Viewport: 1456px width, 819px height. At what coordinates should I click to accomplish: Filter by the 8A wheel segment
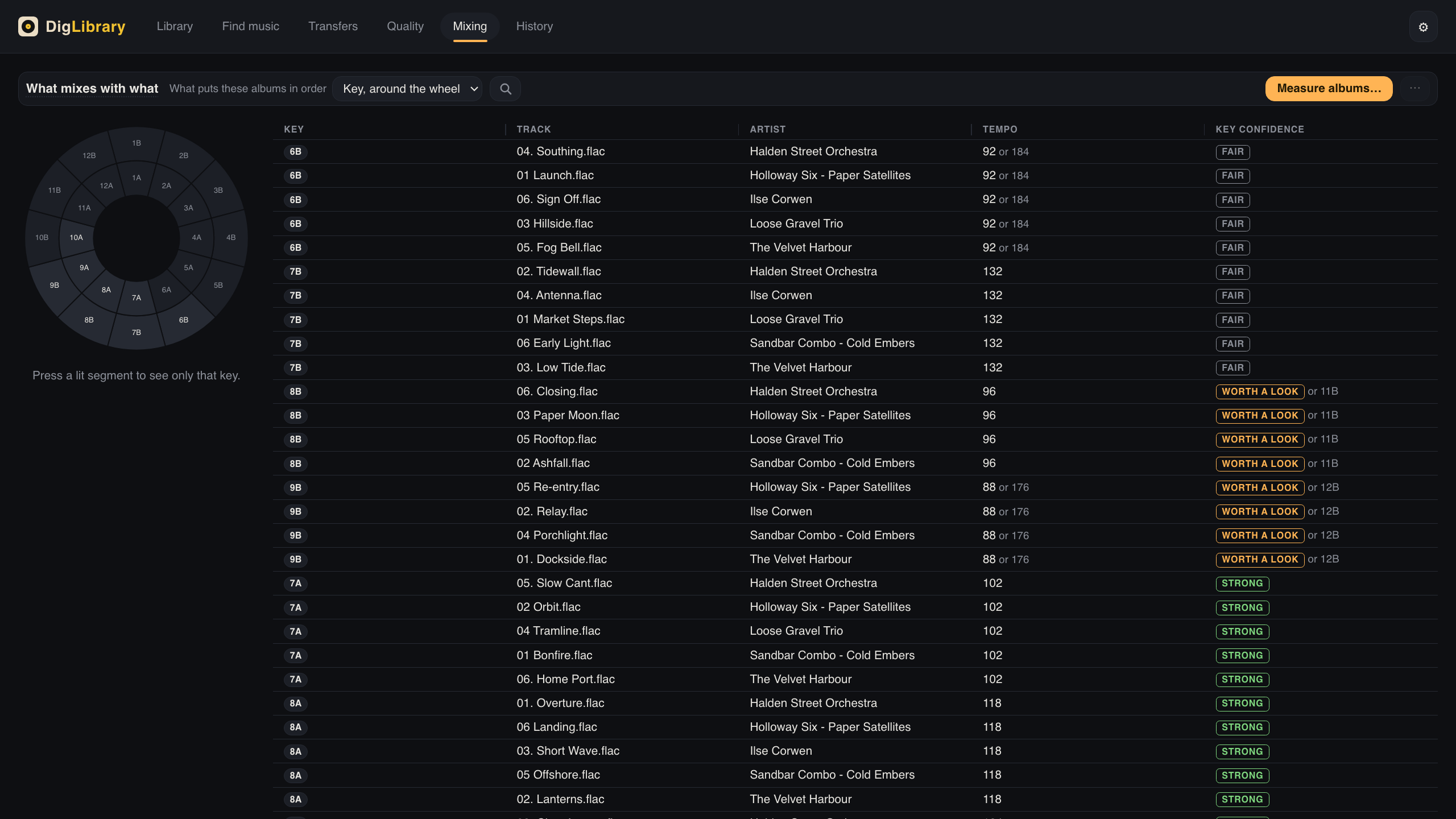[x=106, y=289]
